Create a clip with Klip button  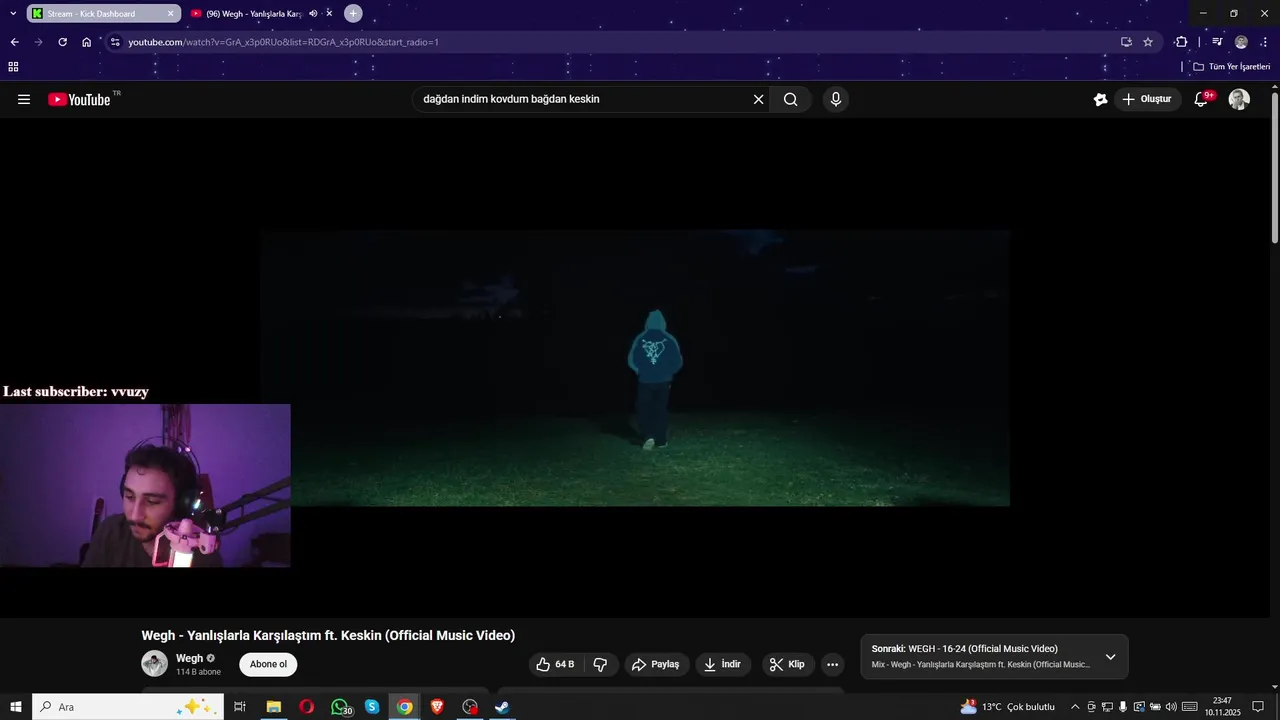[x=787, y=664]
